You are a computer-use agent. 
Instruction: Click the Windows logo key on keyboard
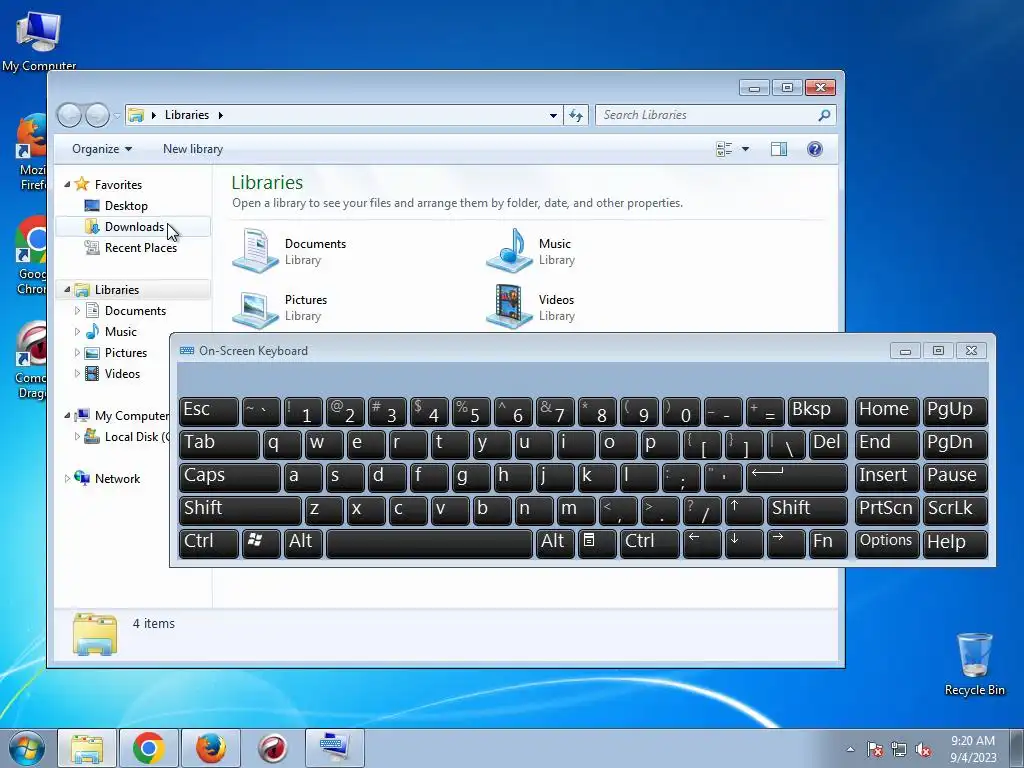261,543
